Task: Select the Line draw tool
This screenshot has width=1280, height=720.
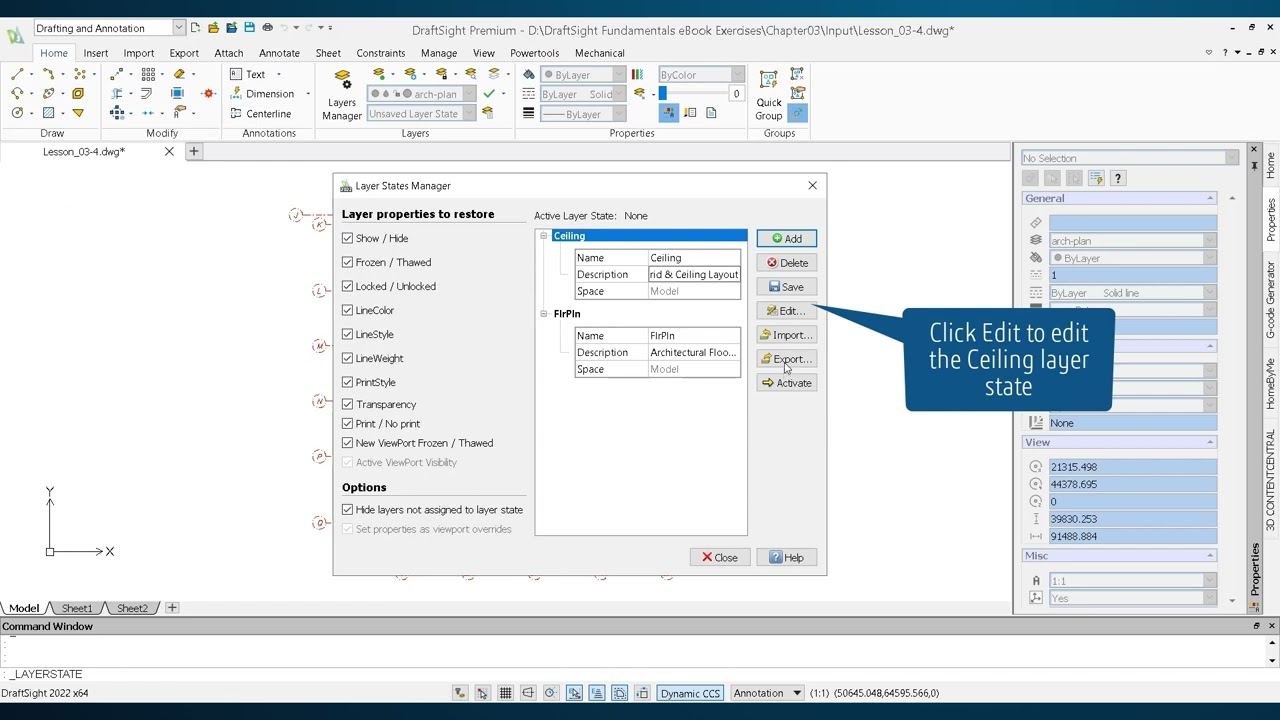Action: coord(17,74)
